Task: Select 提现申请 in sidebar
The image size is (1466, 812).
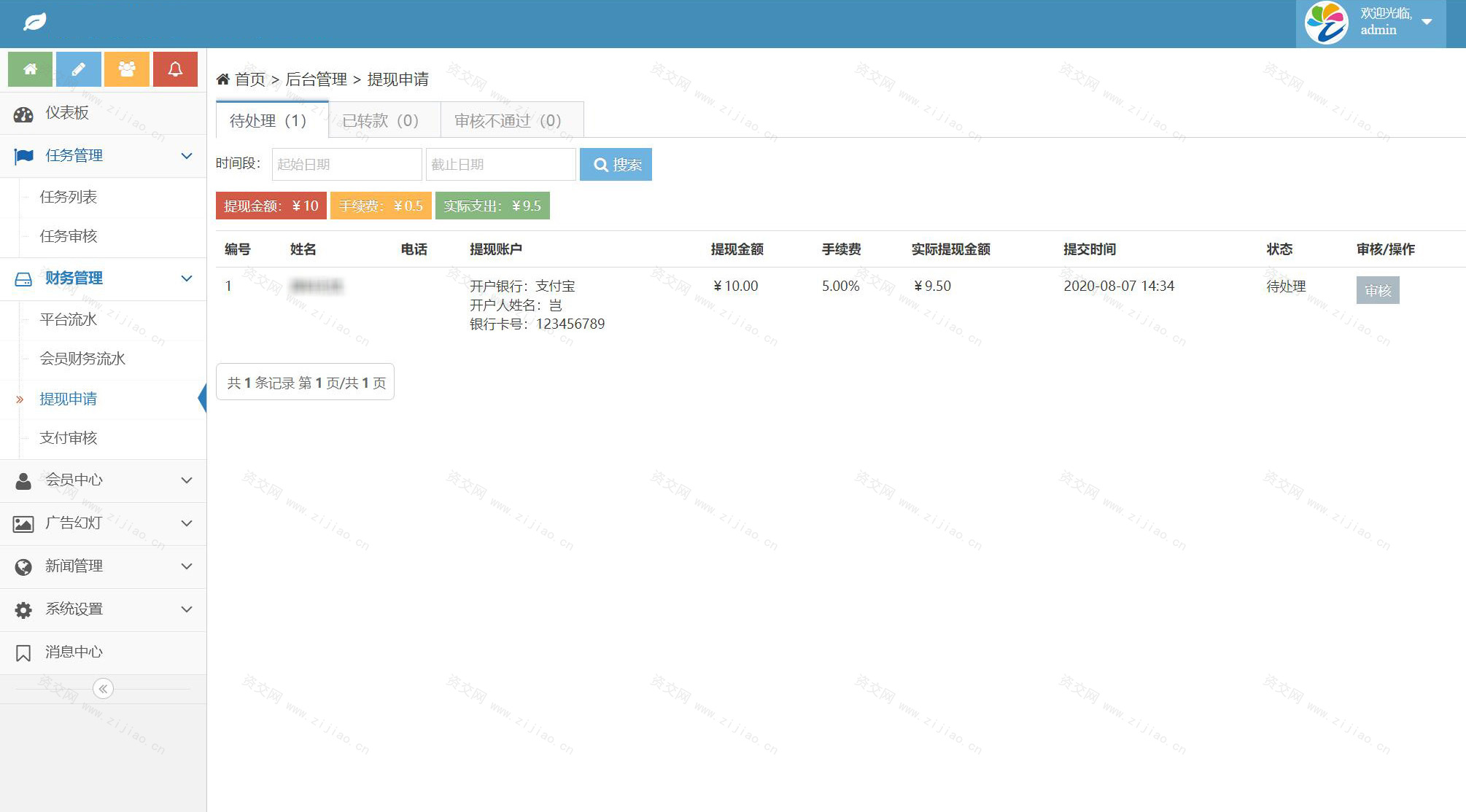Action: point(69,399)
